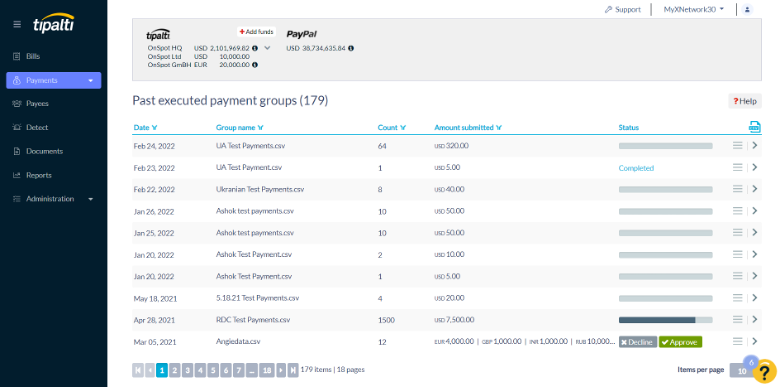Open details arrow for Angiedata.csv
This screenshot has width=780, height=390.
pos(755,341)
